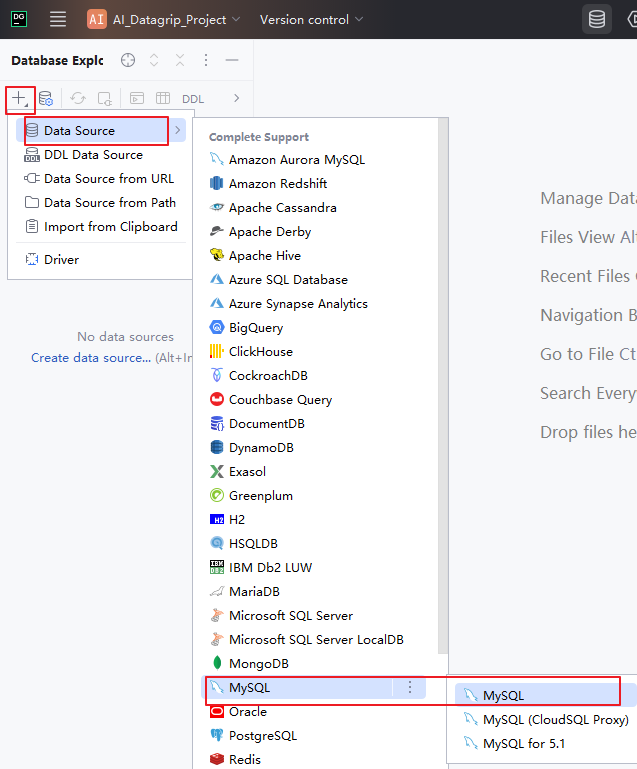Screen dimensions: 637x769
Task: Open data source properties icon
Action: (x=46, y=99)
